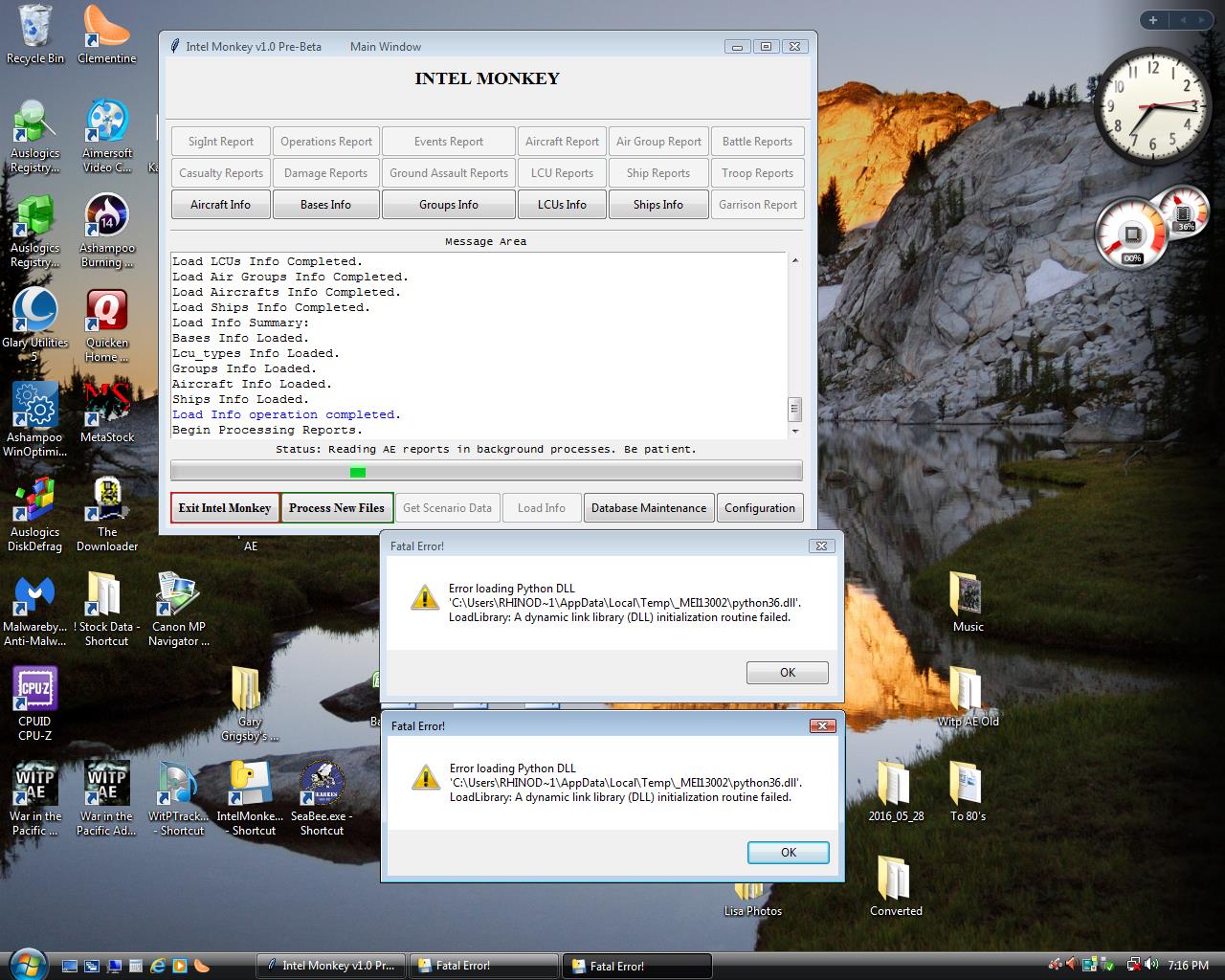Click the Message Area scrollbar down arrow
Viewport: 1225px width, 980px height.
tap(795, 430)
